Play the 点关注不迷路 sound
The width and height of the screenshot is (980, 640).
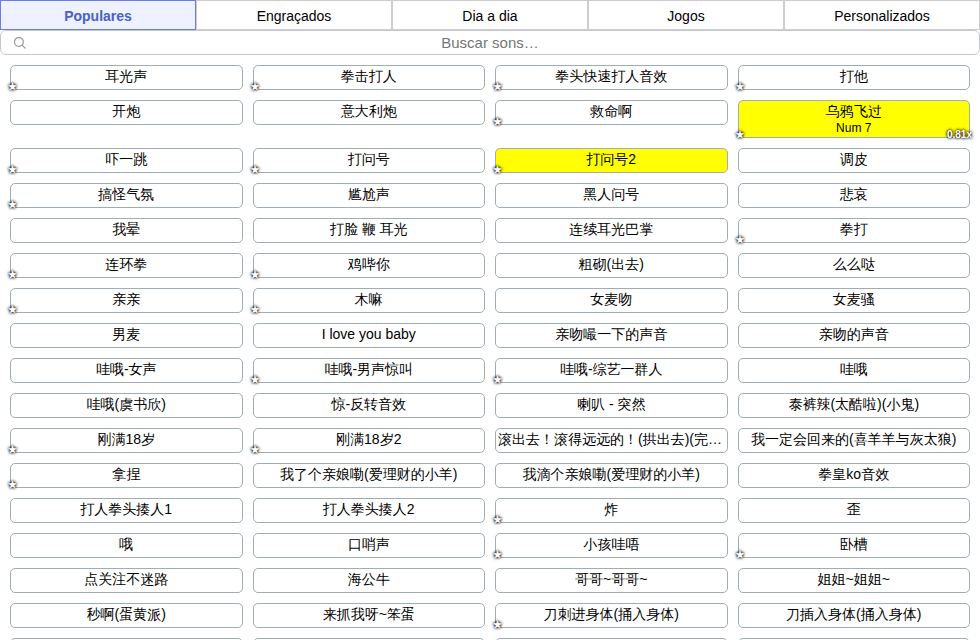(126, 580)
